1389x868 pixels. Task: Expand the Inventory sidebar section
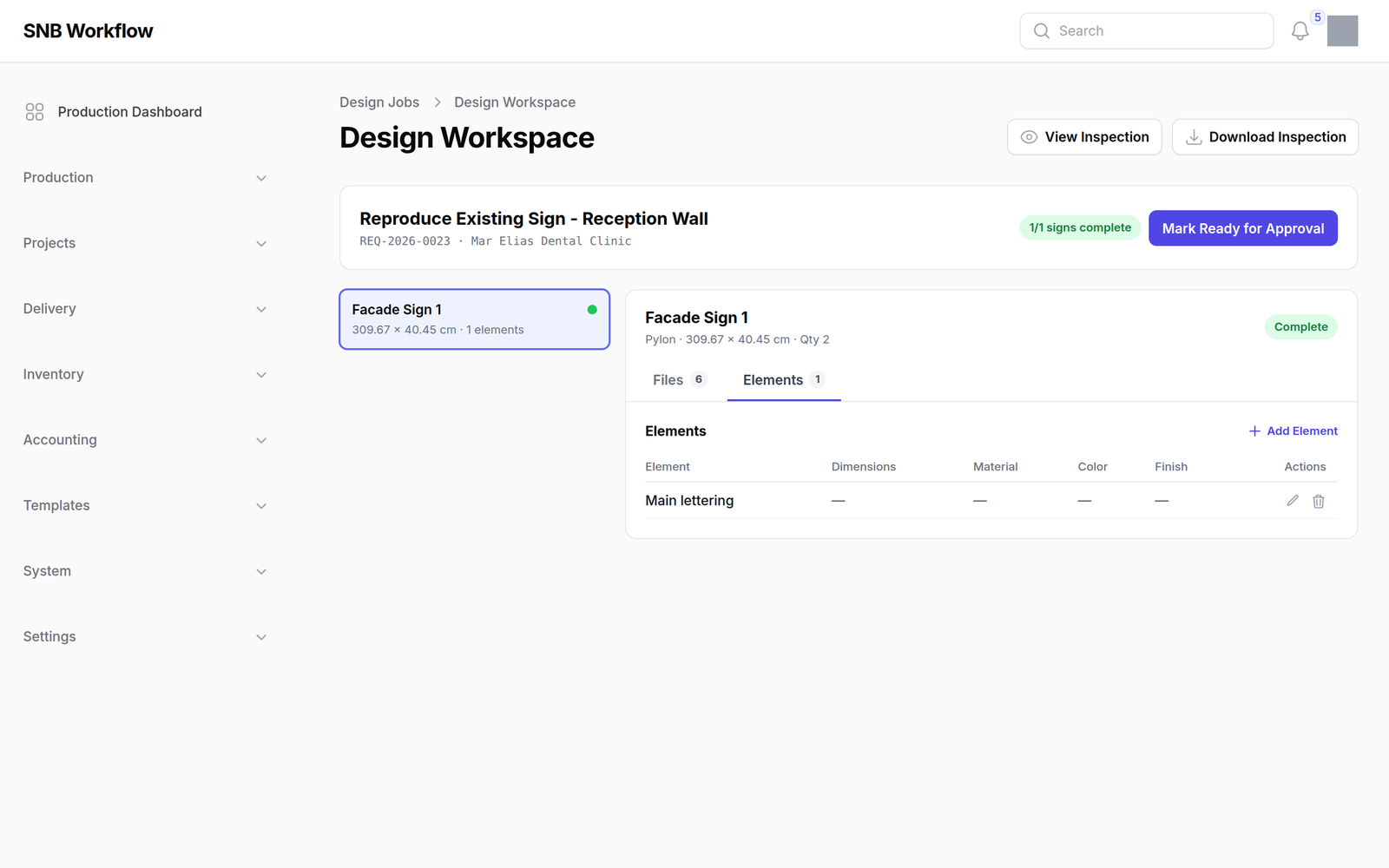tap(145, 375)
